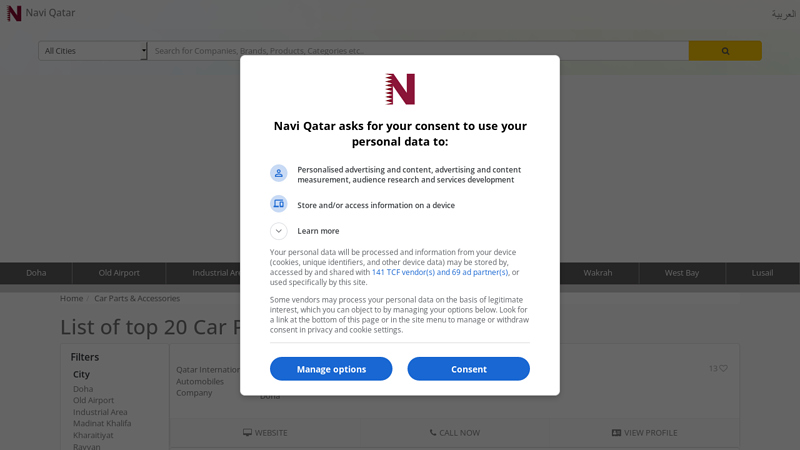Select the Old Airport tab
The image size is (800, 450).
coord(119,273)
